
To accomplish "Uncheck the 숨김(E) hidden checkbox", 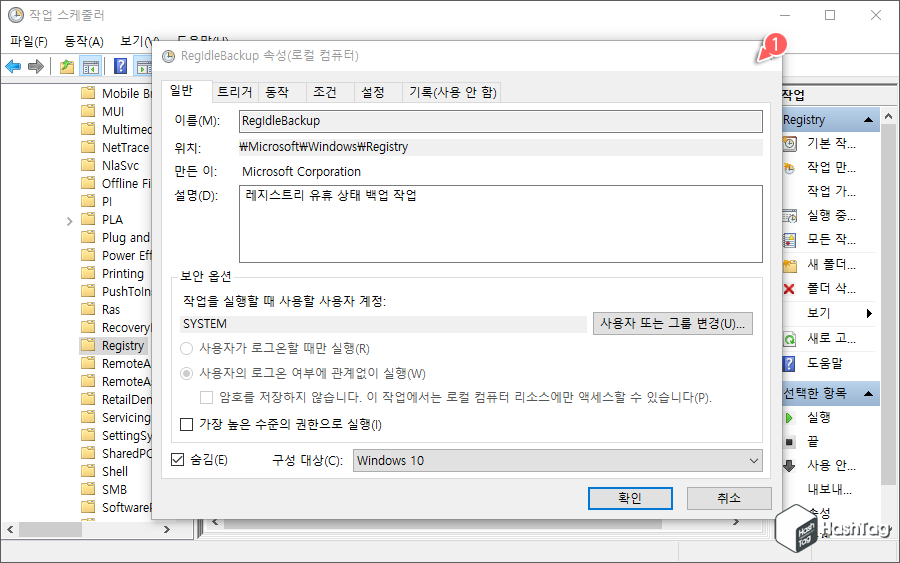I will click(177, 460).
